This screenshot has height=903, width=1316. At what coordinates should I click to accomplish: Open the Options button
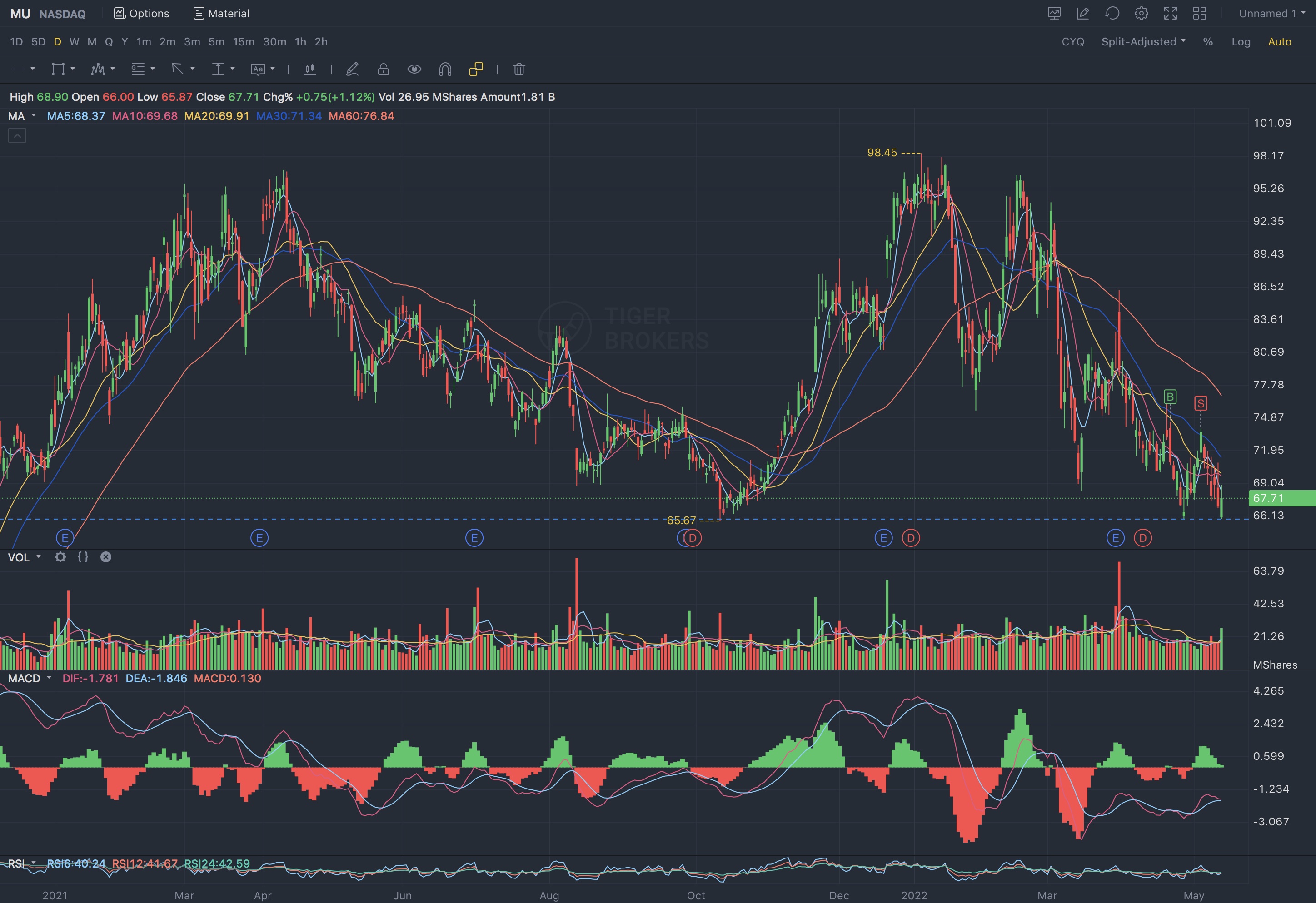142,13
